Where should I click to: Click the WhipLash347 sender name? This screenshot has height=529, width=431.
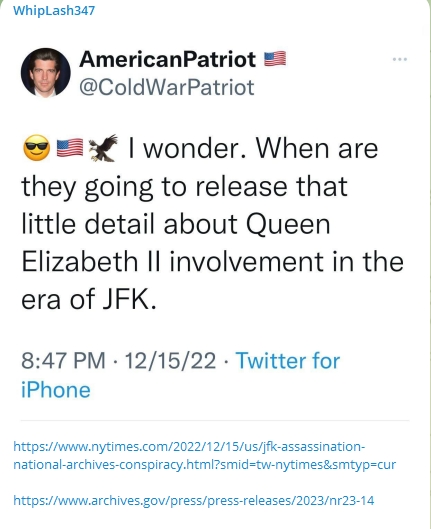pos(54,10)
